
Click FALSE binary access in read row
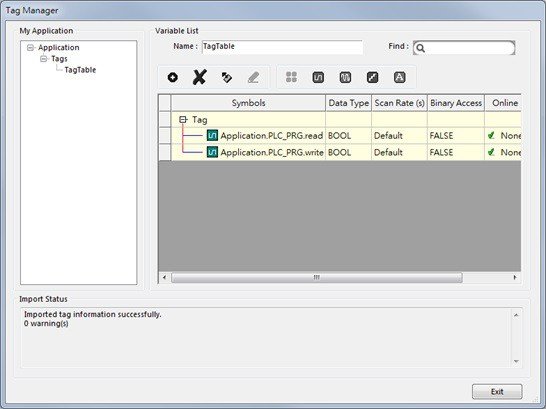441,135
